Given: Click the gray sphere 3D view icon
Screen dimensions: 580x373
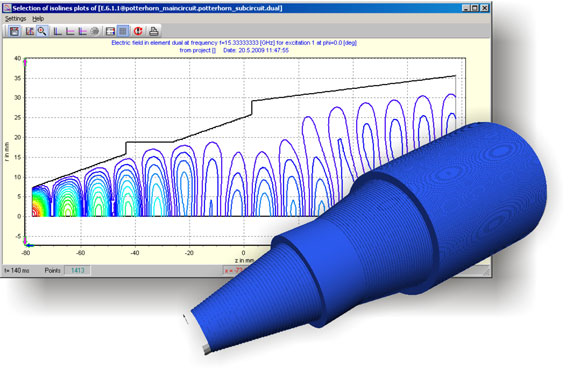Looking at the screenshot, I should click(x=95, y=31).
